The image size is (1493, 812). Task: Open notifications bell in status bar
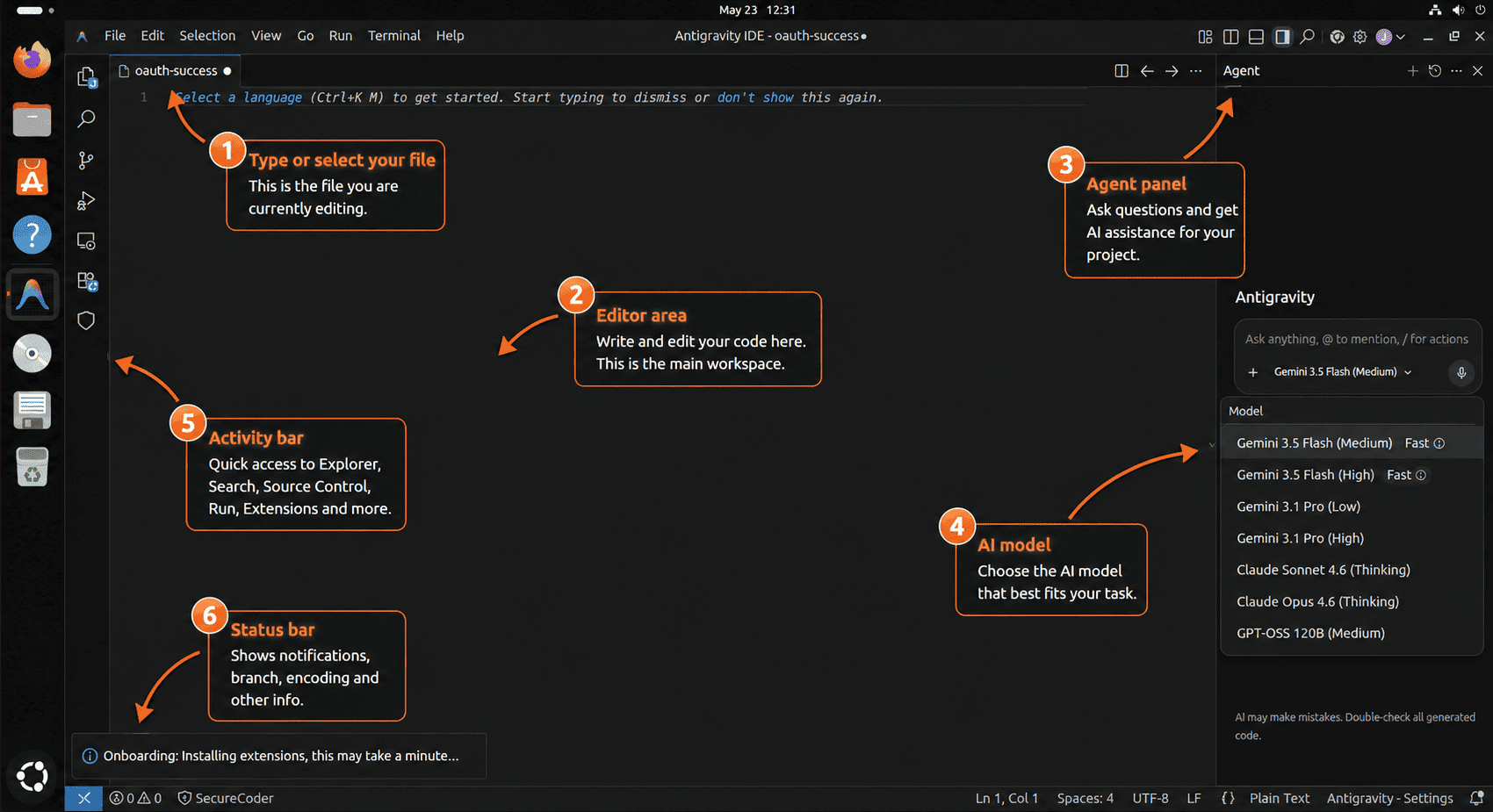point(1476,798)
